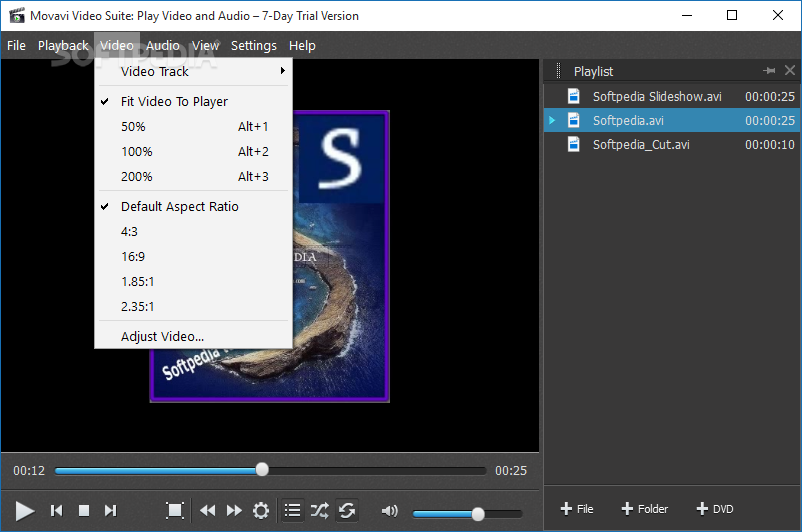Stop the video playback
The height and width of the screenshot is (532, 802).
click(84, 511)
